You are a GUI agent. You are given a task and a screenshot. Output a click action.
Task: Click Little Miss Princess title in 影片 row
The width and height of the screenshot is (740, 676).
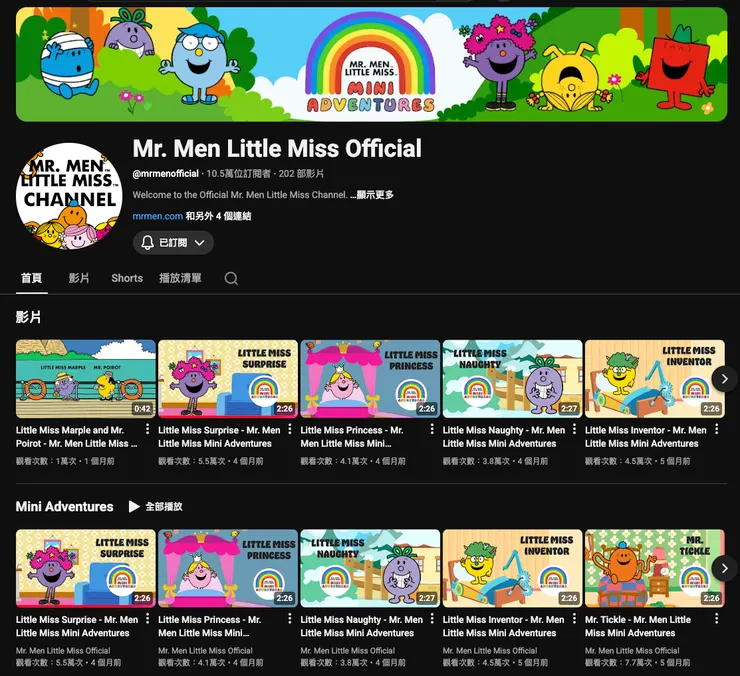pos(352,437)
